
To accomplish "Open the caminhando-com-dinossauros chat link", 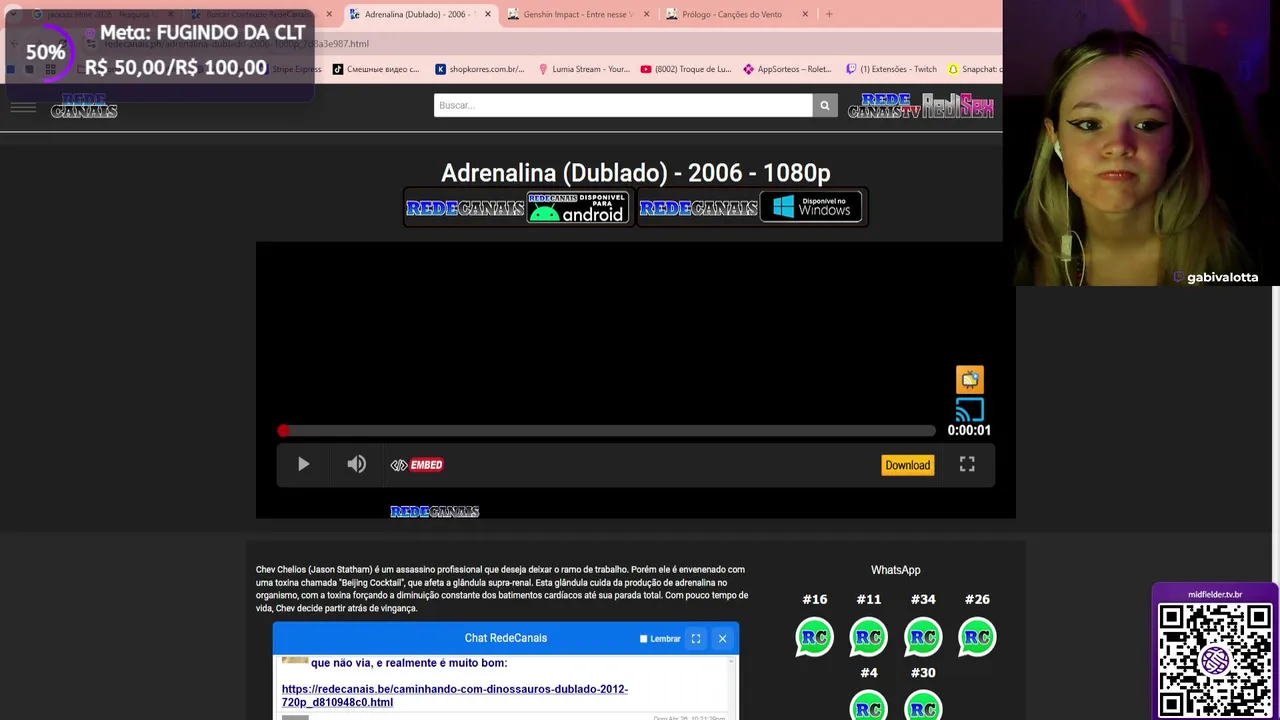I will click(x=455, y=695).
